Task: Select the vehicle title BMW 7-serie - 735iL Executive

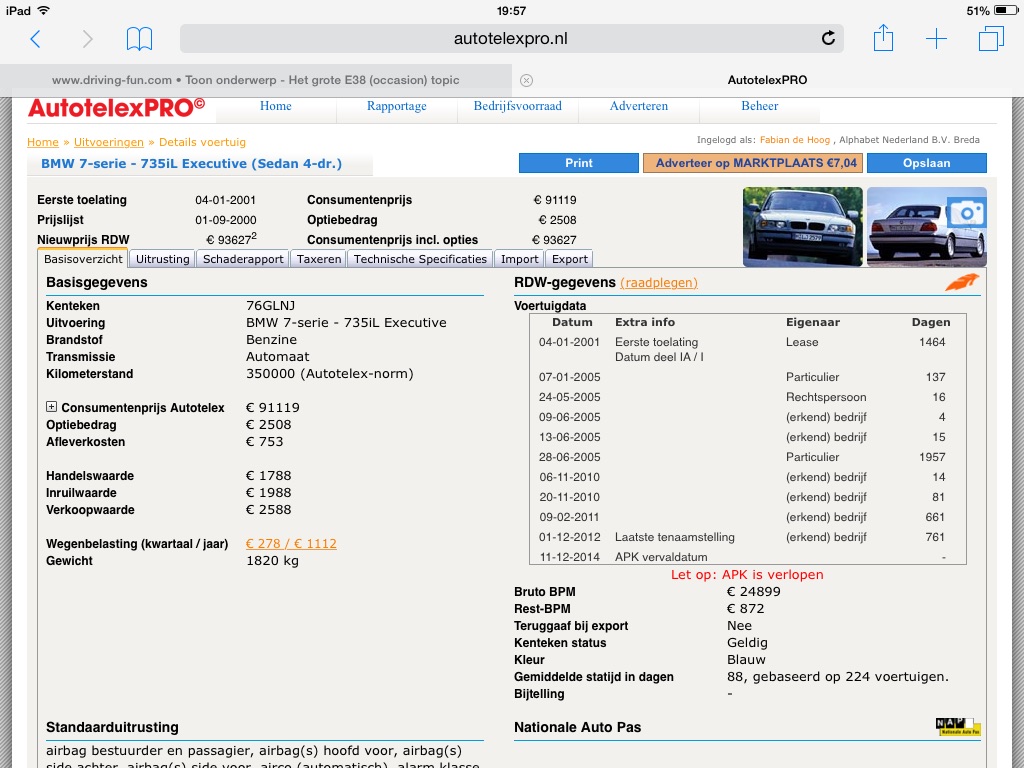Action: 191,164
